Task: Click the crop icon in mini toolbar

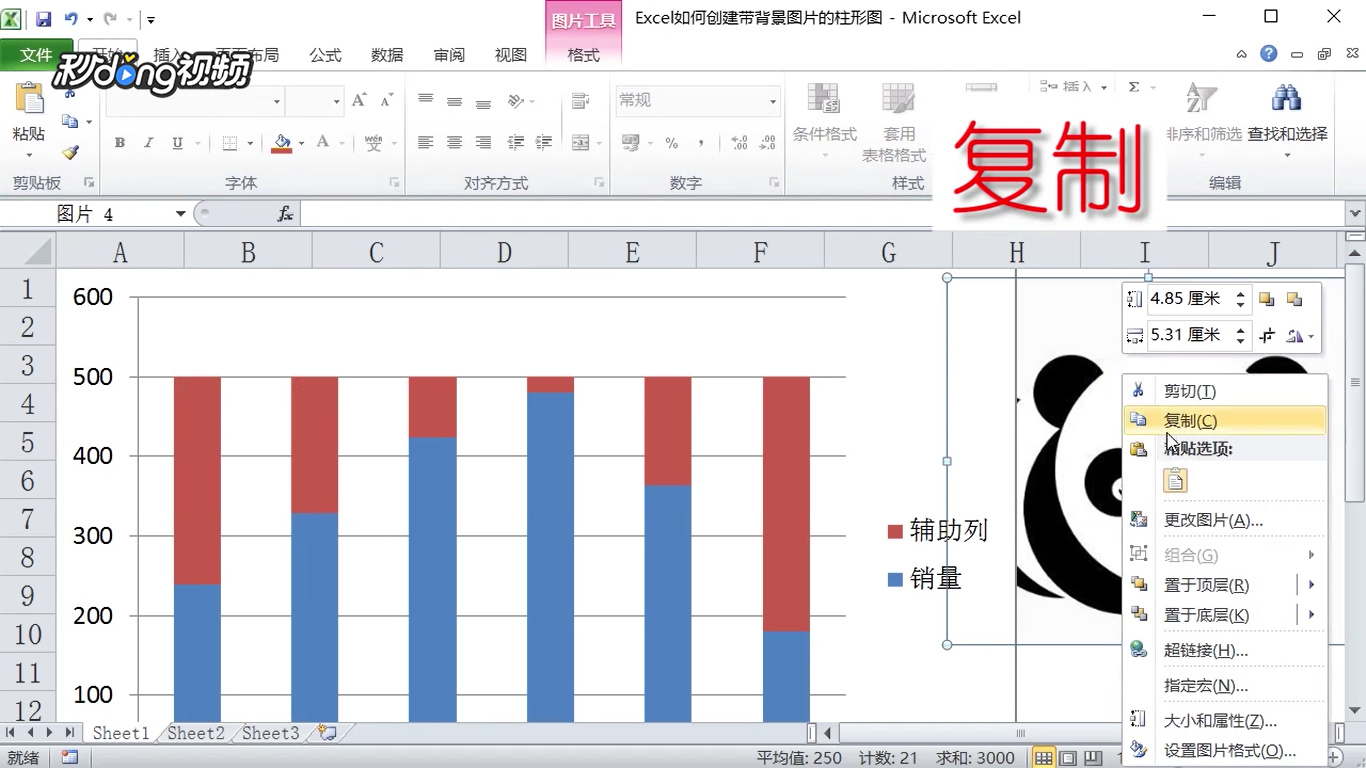Action: point(1267,335)
